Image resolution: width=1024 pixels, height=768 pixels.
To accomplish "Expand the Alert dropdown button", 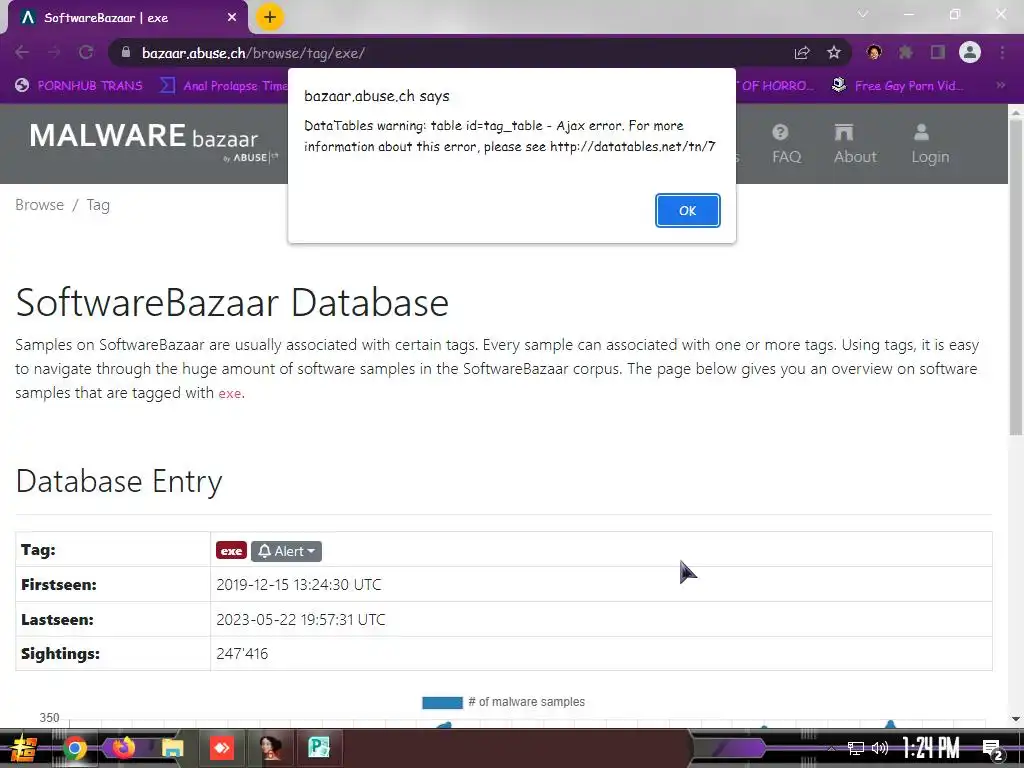I will (286, 551).
